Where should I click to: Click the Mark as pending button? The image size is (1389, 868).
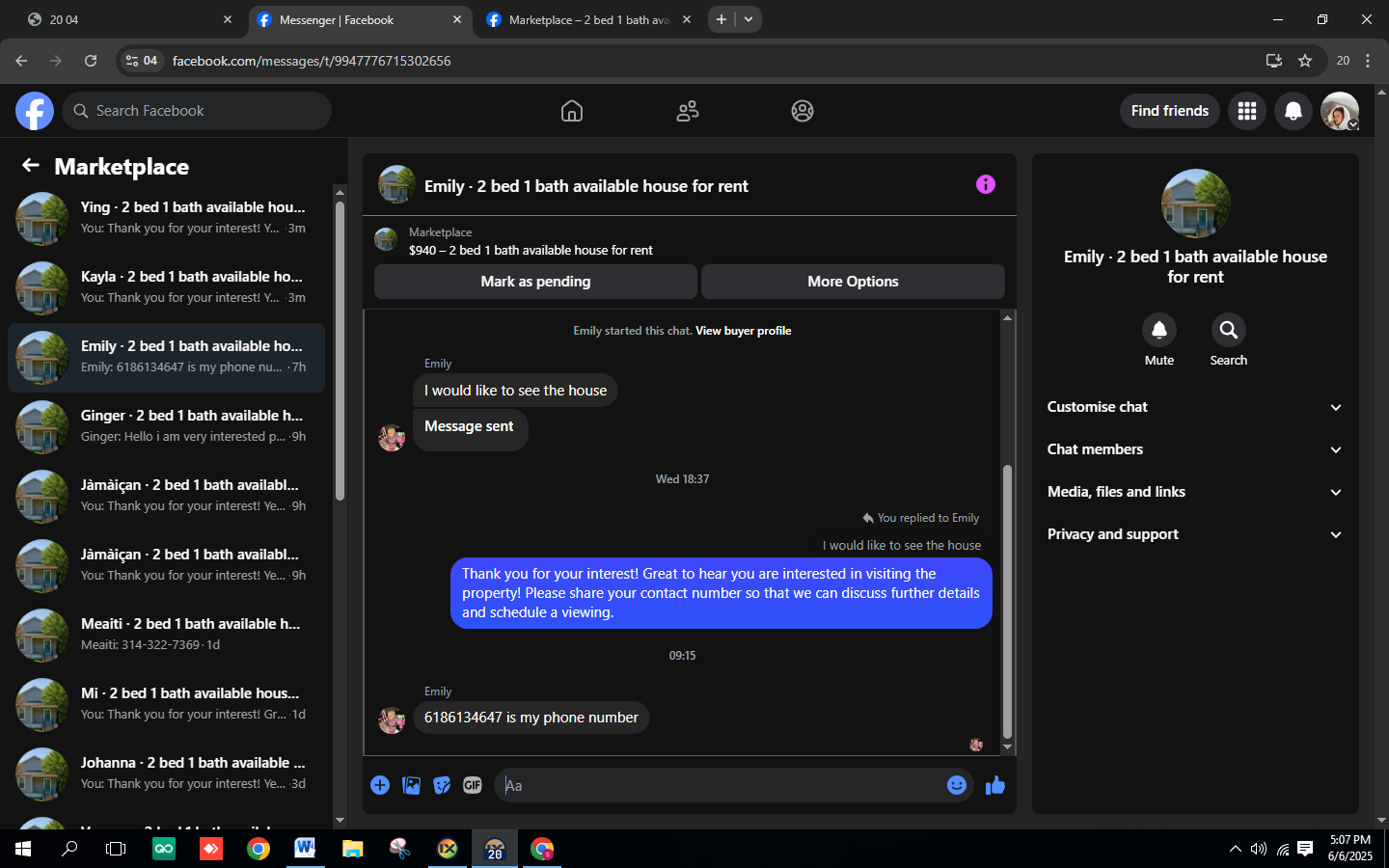pyautogui.click(x=535, y=282)
